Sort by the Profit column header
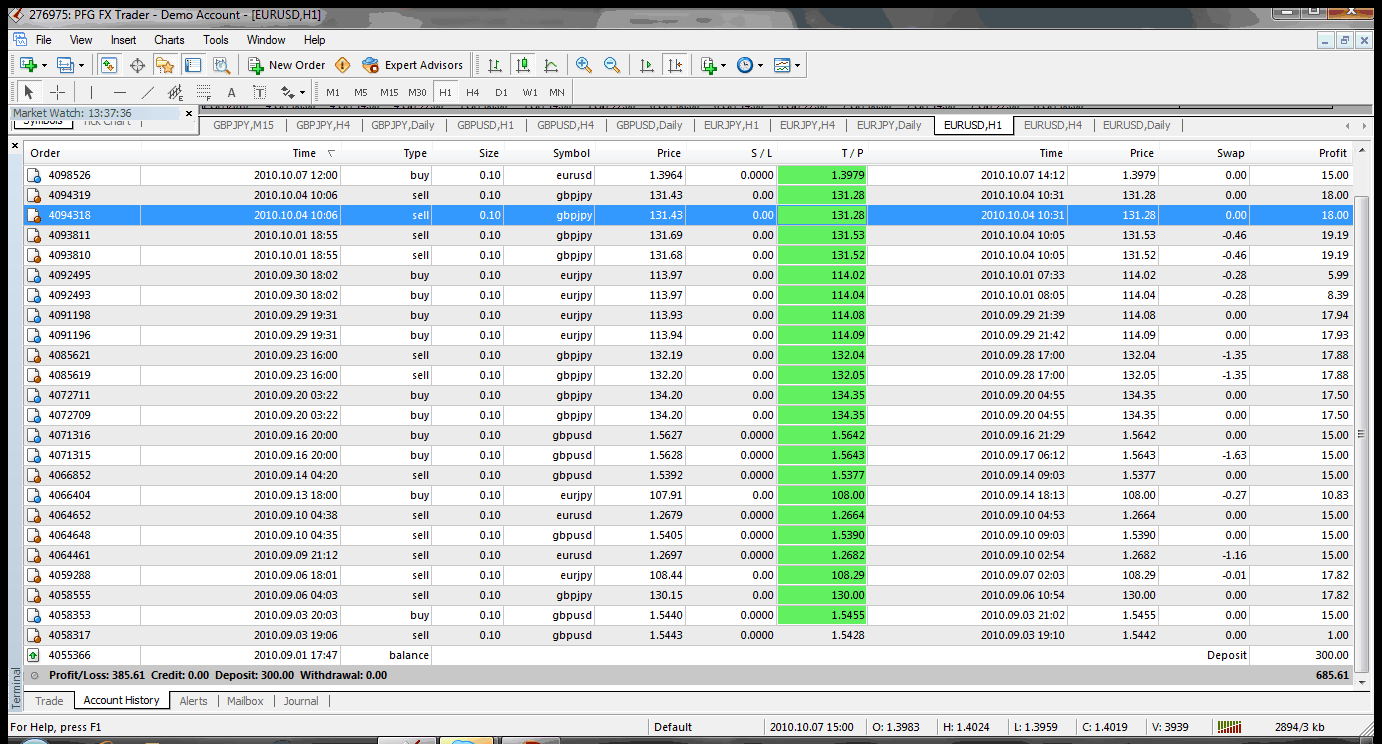Image resolution: width=1382 pixels, height=744 pixels. 1332,153
